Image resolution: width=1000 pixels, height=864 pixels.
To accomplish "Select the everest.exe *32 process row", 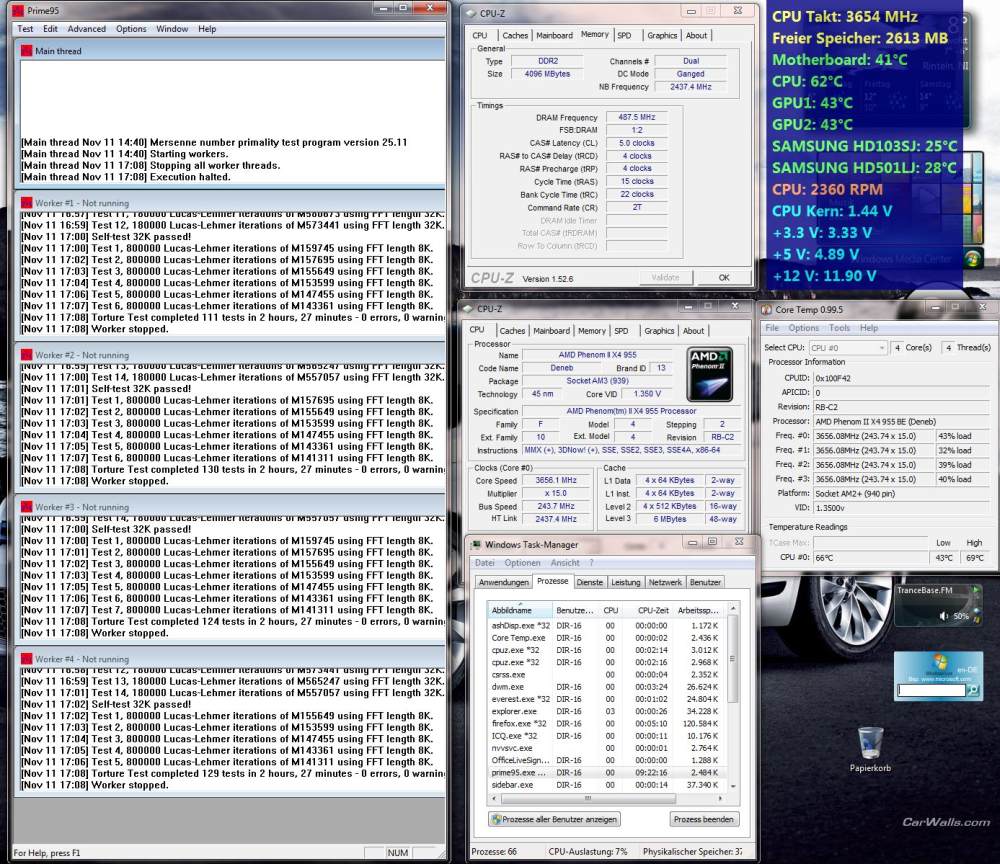I will click(607, 699).
